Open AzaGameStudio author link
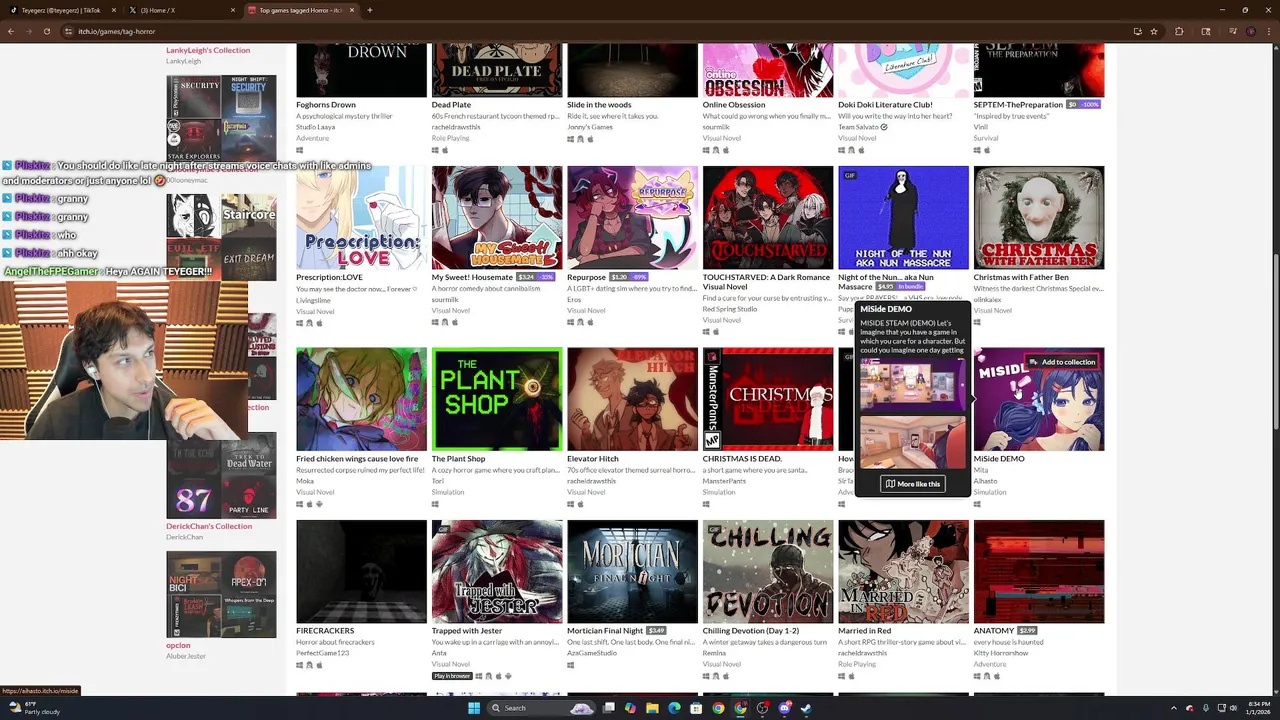The image size is (1280, 720). [x=591, y=653]
